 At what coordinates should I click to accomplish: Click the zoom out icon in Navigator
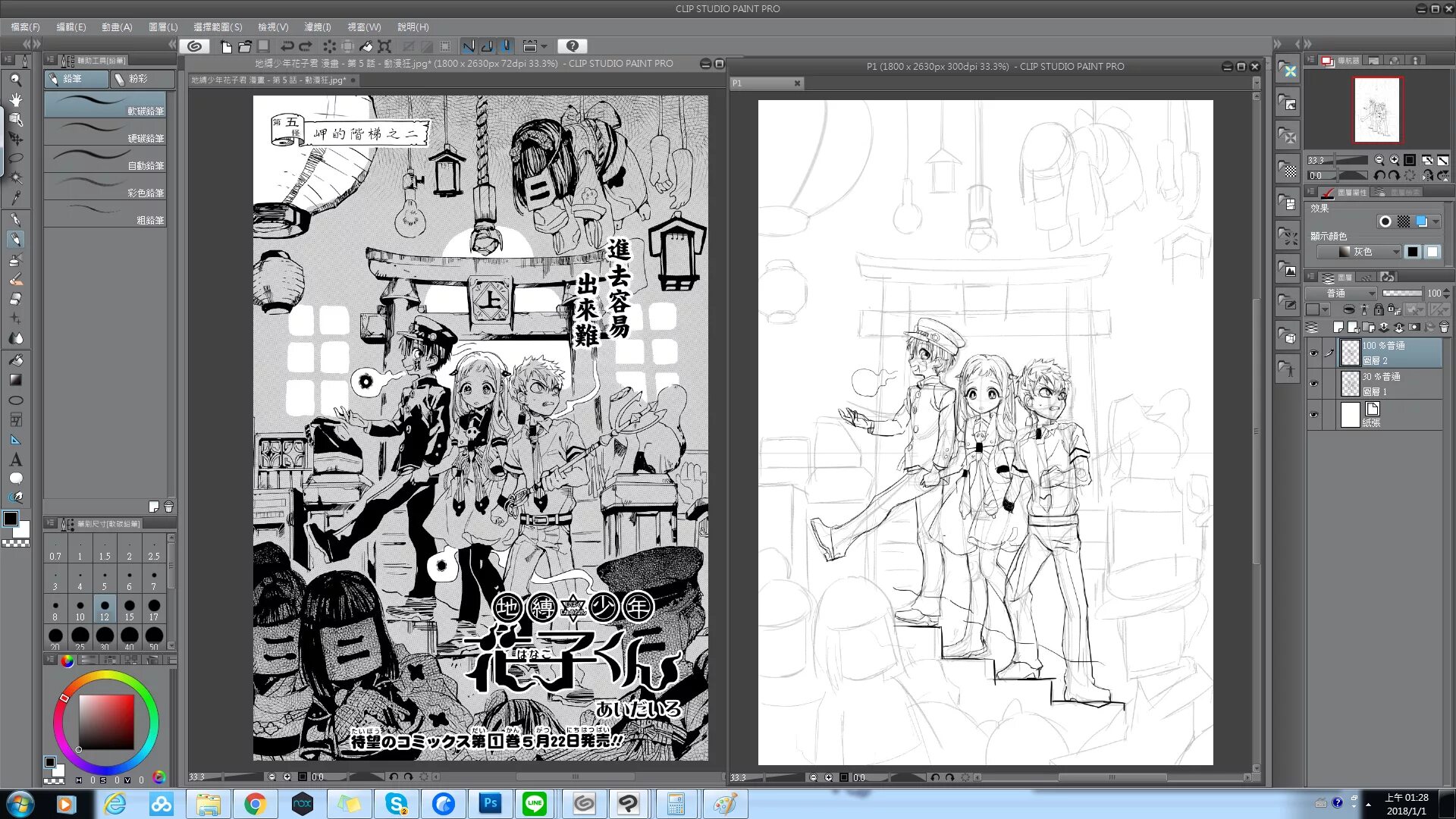point(1379,160)
